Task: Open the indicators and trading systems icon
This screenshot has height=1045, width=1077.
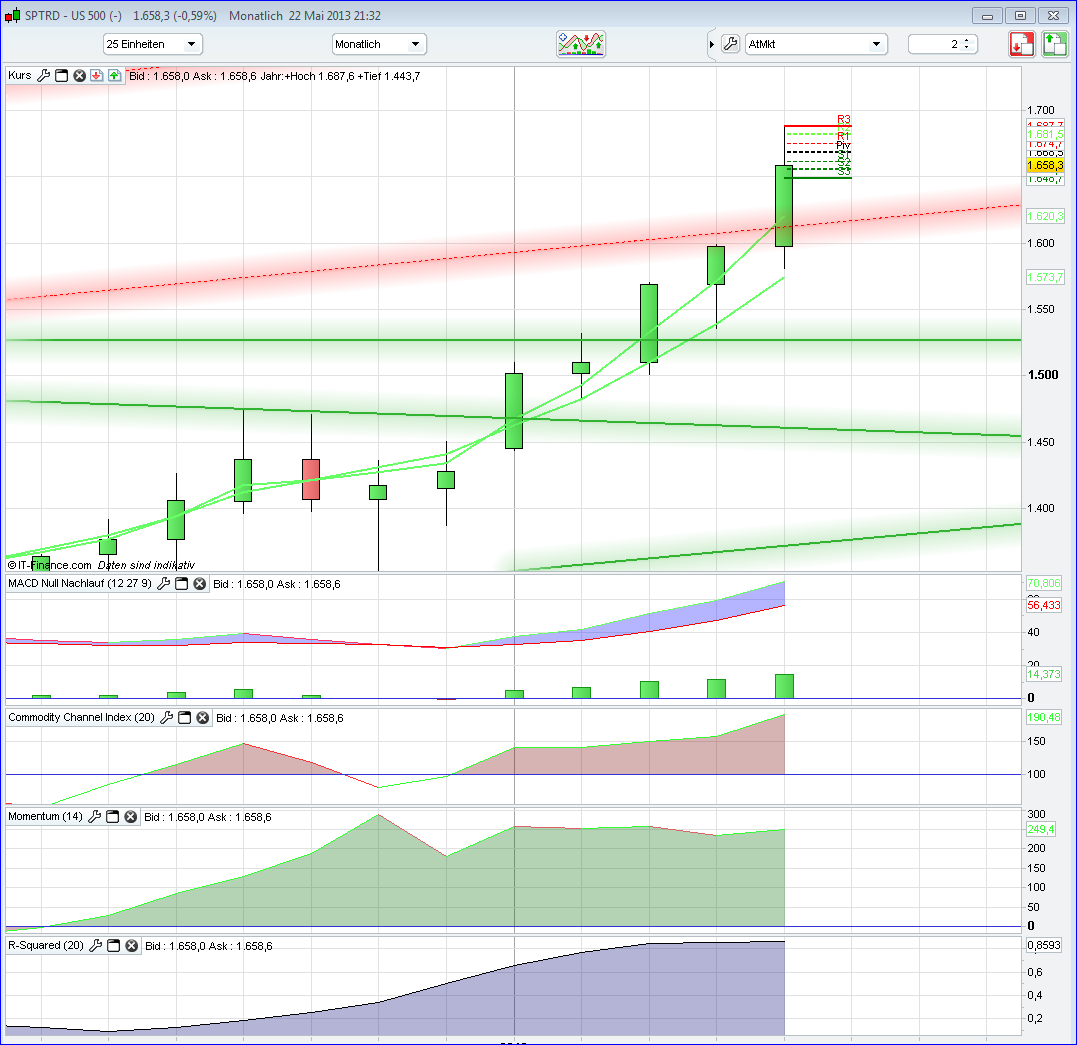Action: pyautogui.click(x=580, y=44)
